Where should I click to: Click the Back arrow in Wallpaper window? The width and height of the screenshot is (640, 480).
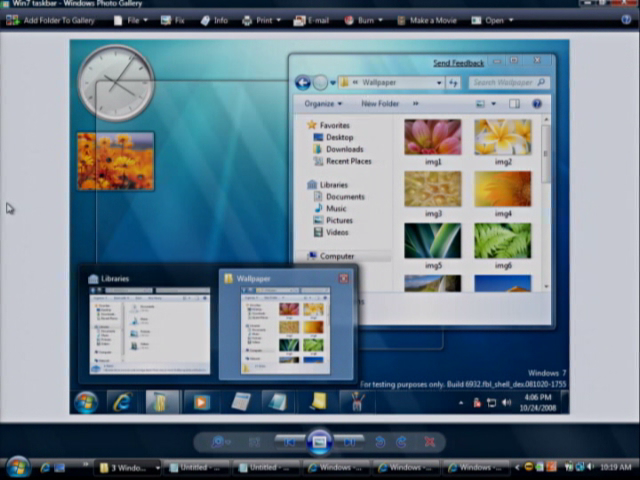302,83
